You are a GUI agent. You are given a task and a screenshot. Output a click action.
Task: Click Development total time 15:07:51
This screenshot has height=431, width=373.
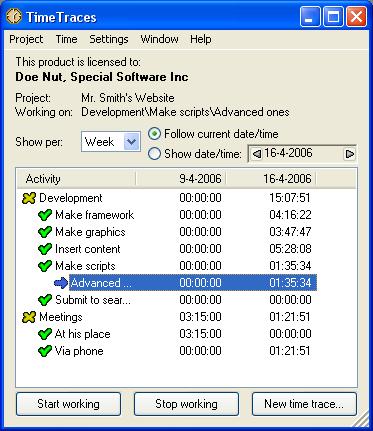tap(290, 198)
